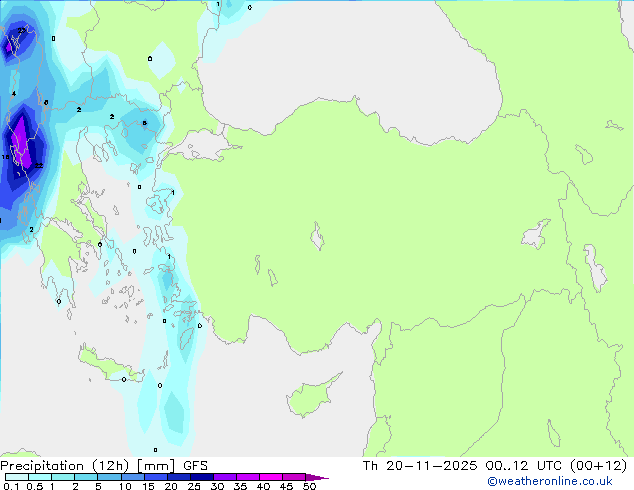Click the 30–35 mm purple legend swatch
Image resolution: width=634 pixels, height=490 pixels.
(225, 477)
